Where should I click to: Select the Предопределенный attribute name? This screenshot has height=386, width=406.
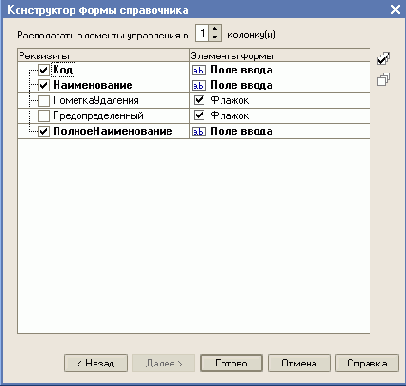click(x=99, y=116)
